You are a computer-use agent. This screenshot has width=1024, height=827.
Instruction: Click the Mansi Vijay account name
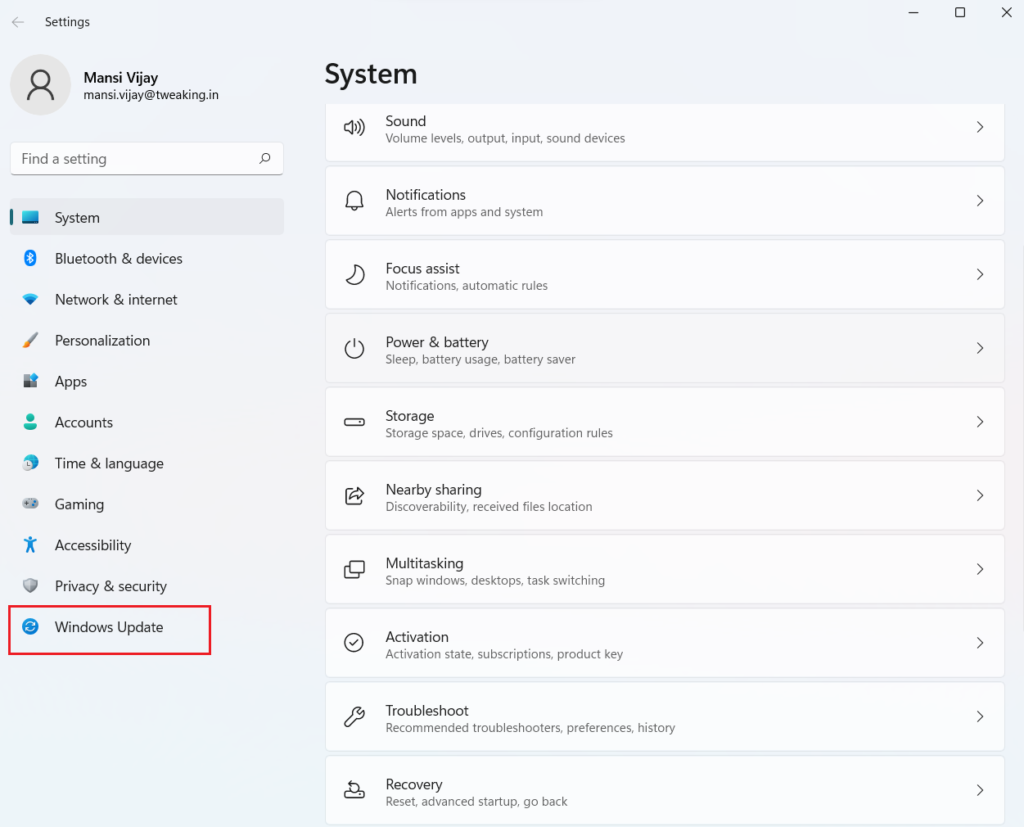pyautogui.click(x=121, y=77)
